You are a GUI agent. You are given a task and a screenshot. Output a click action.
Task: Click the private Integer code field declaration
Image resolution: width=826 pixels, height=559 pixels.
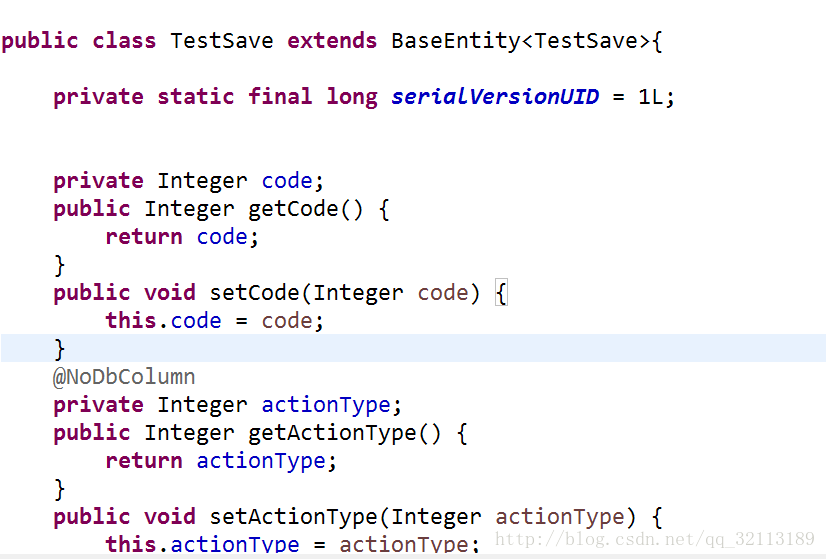(x=189, y=181)
